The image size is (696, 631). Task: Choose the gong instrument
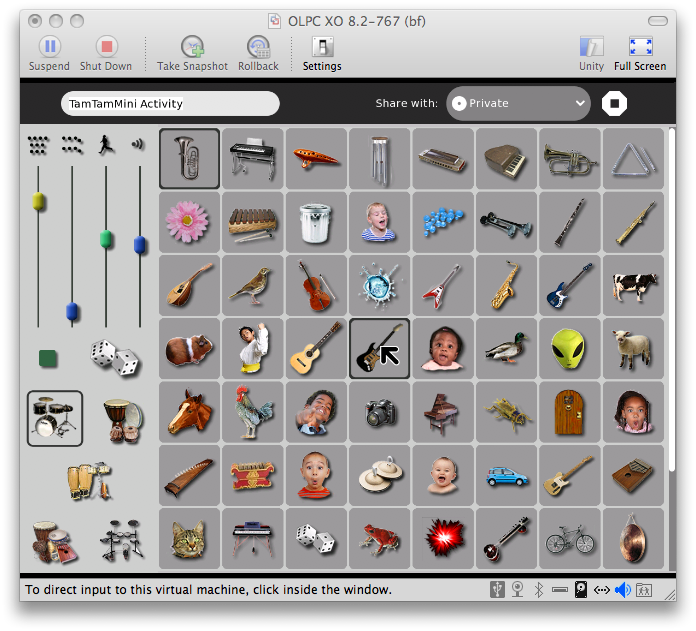tap(633, 539)
